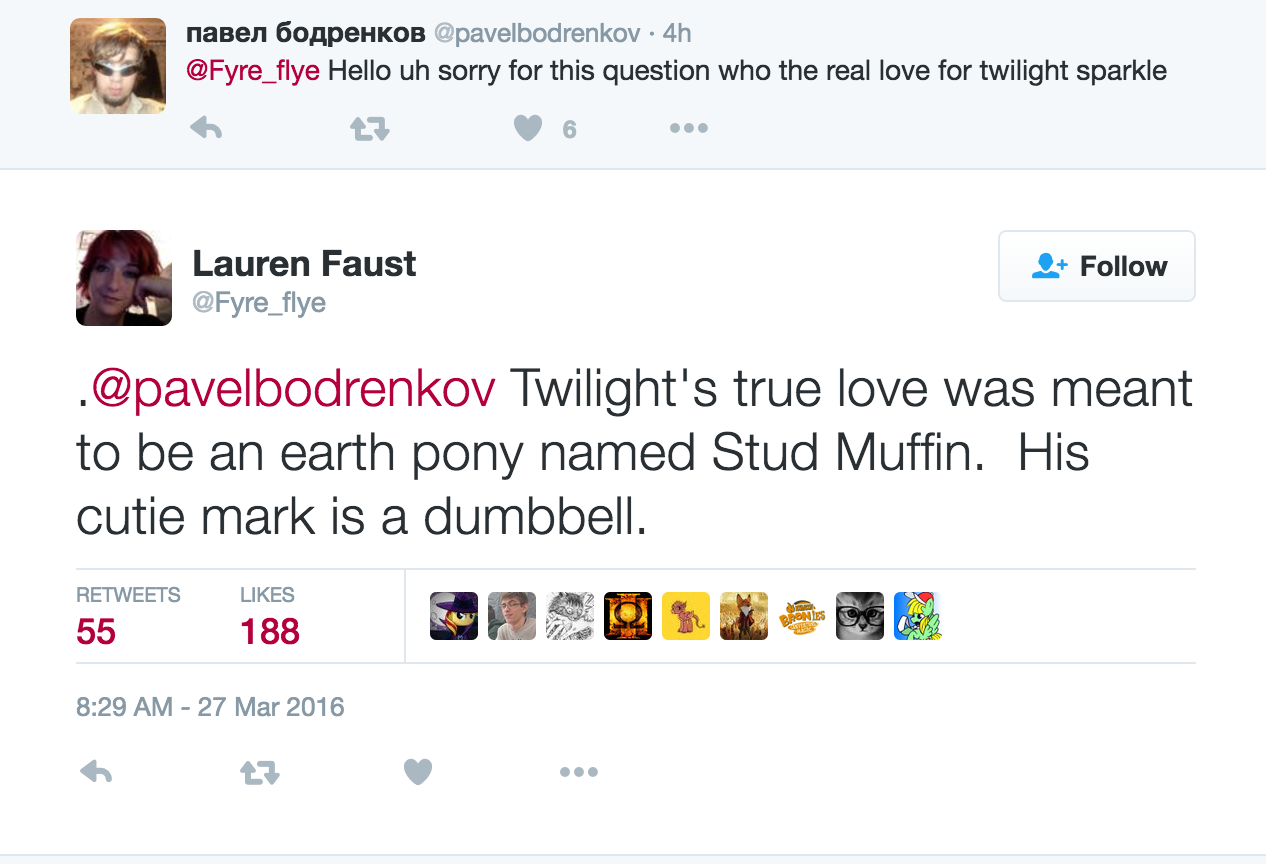This screenshot has height=864, width=1266.
Task: View the 55 retweets list
Action: tap(96, 630)
